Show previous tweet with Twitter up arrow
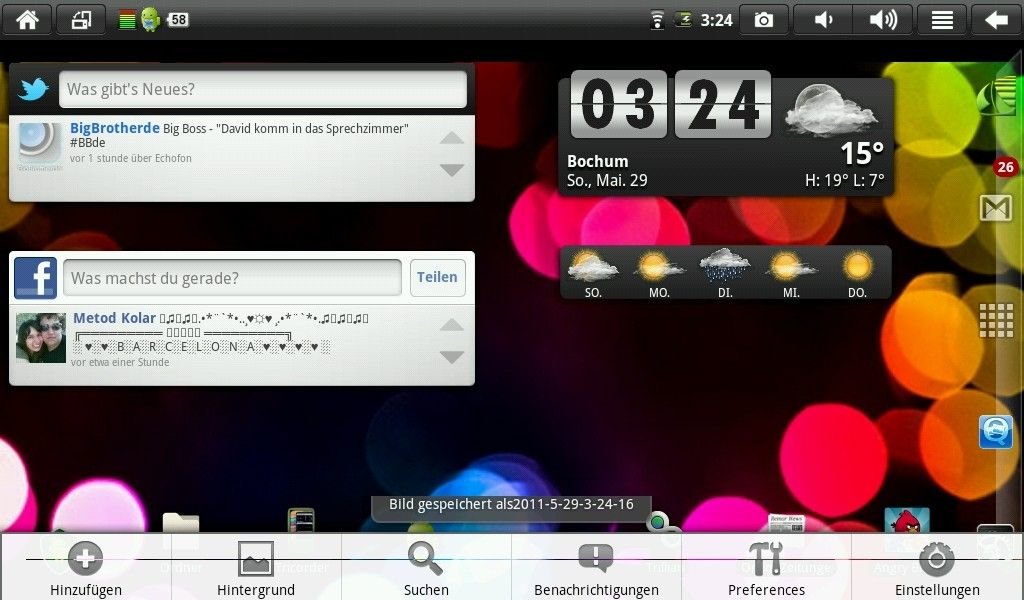Viewport: 1024px width, 600px height. click(x=452, y=138)
